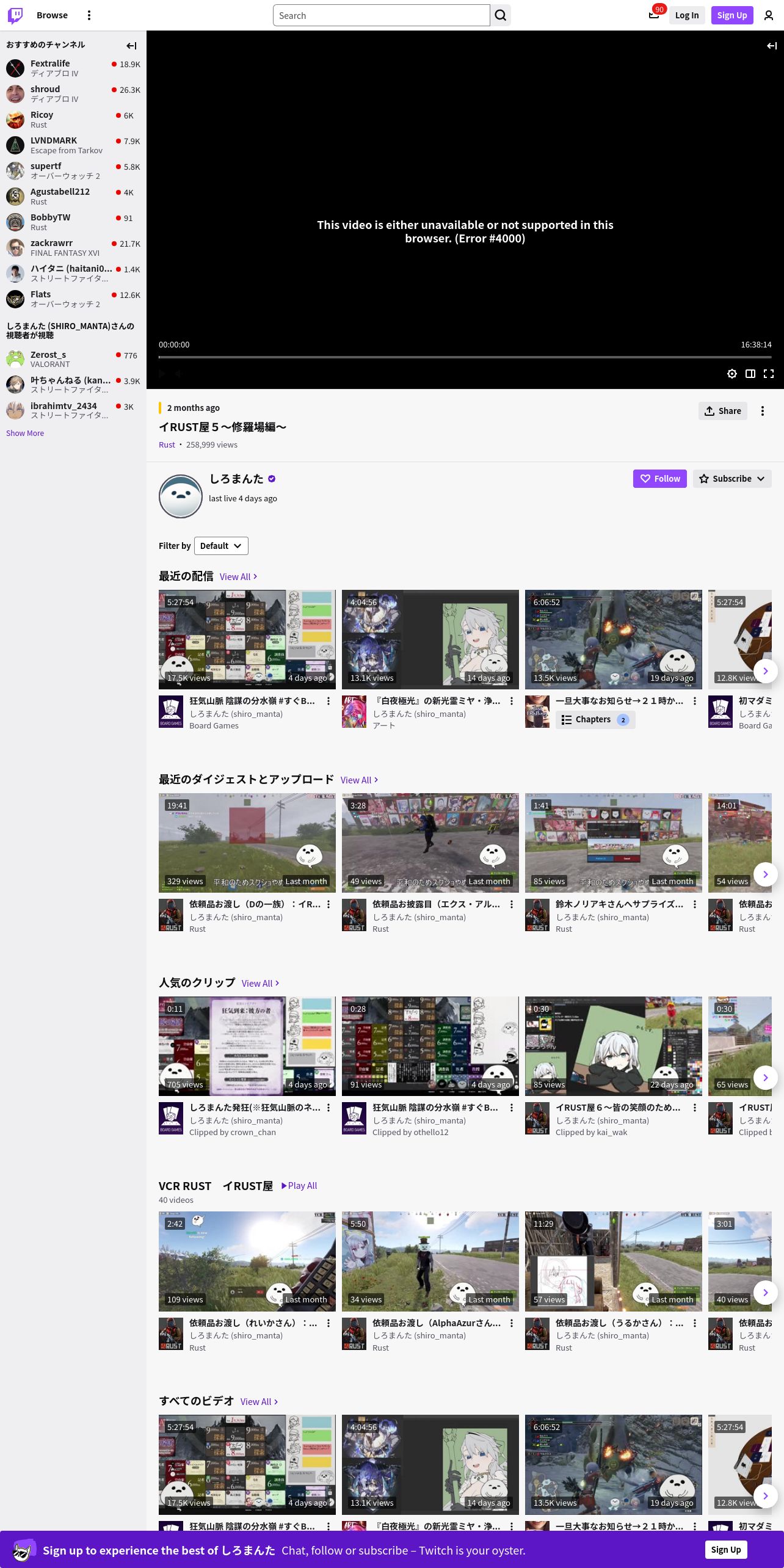Open options for イRUST屋６ clip
This screenshot has width=784, height=1568.
pos(695,1108)
